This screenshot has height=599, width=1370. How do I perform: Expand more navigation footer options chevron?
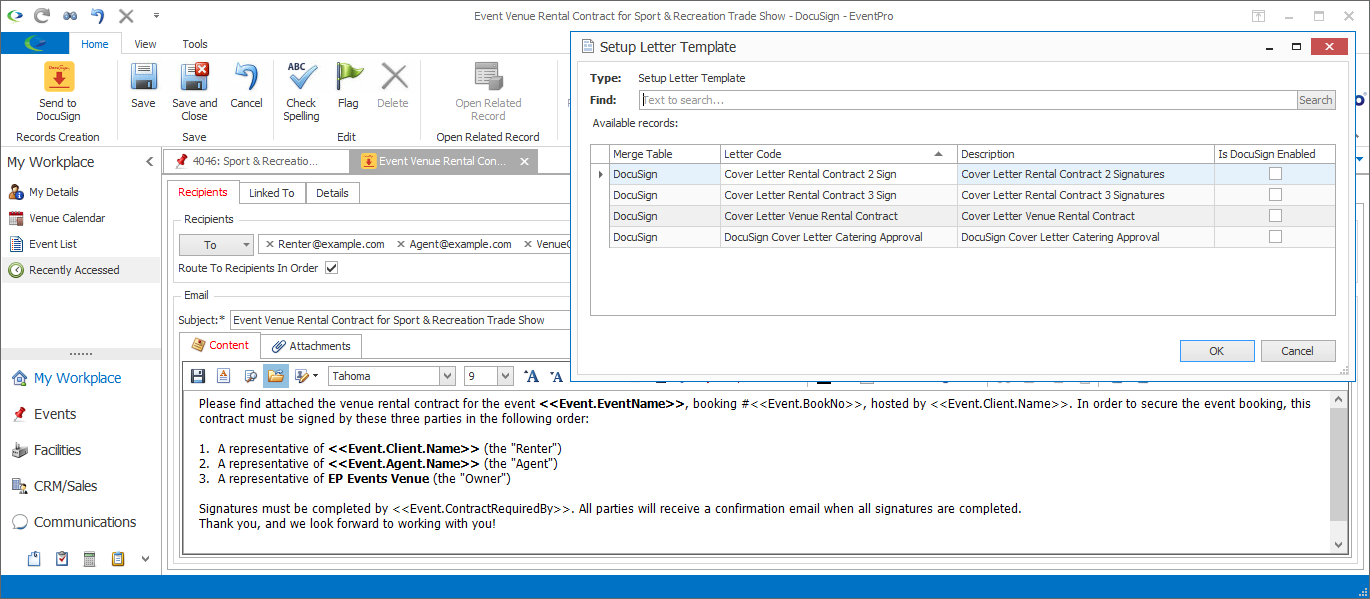point(145,559)
